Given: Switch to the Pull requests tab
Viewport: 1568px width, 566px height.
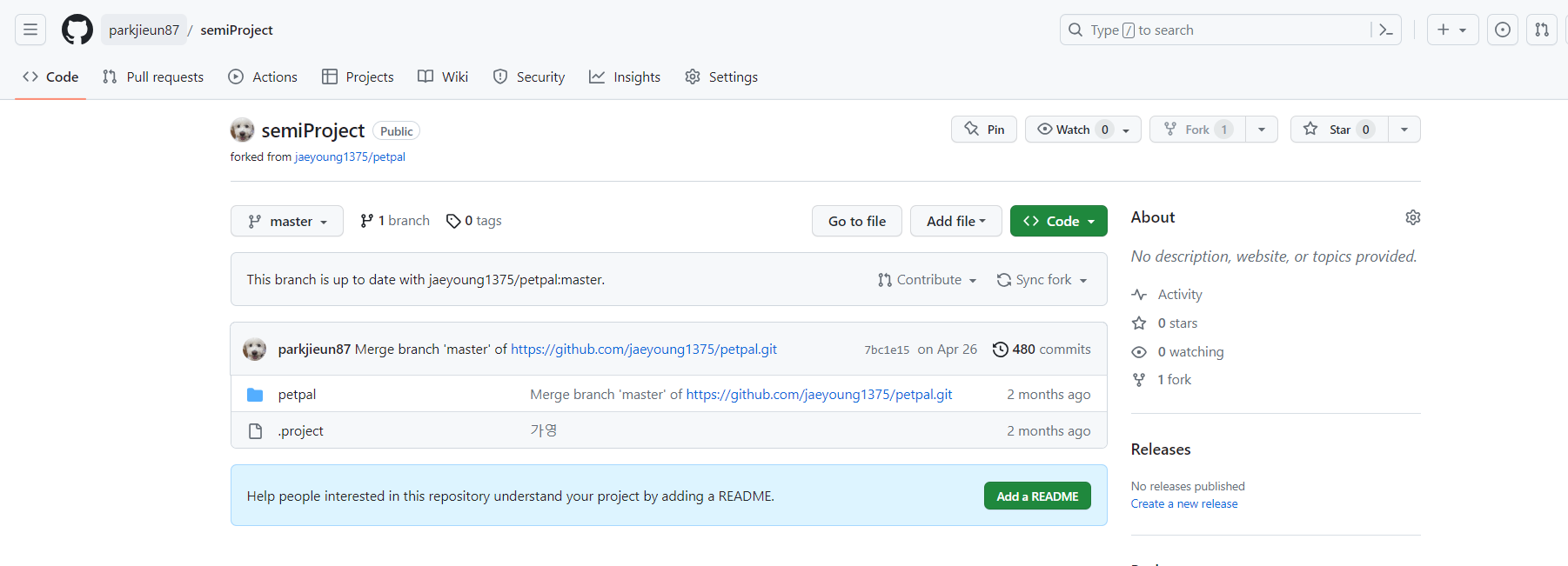Looking at the screenshot, I should coord(153,77).
